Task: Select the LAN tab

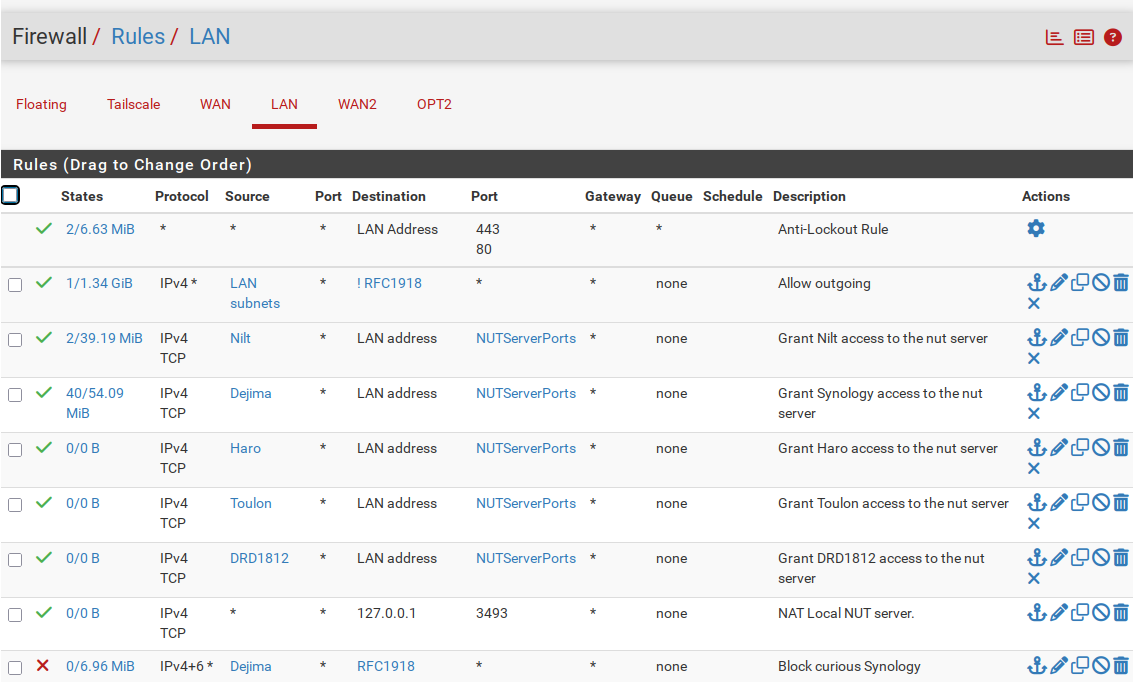Action: click(x=284, y=104)
